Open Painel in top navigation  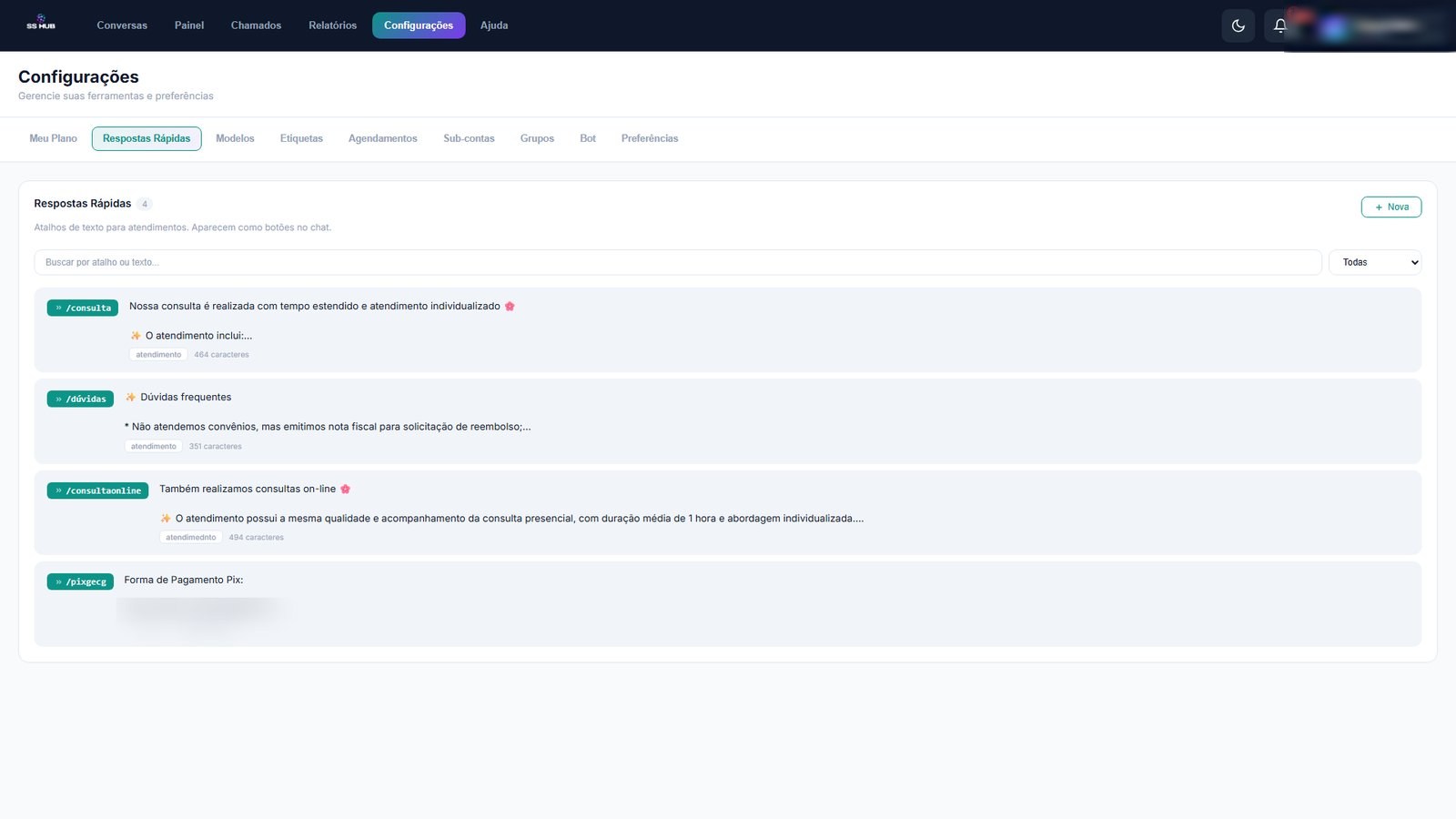pos(189,25)
